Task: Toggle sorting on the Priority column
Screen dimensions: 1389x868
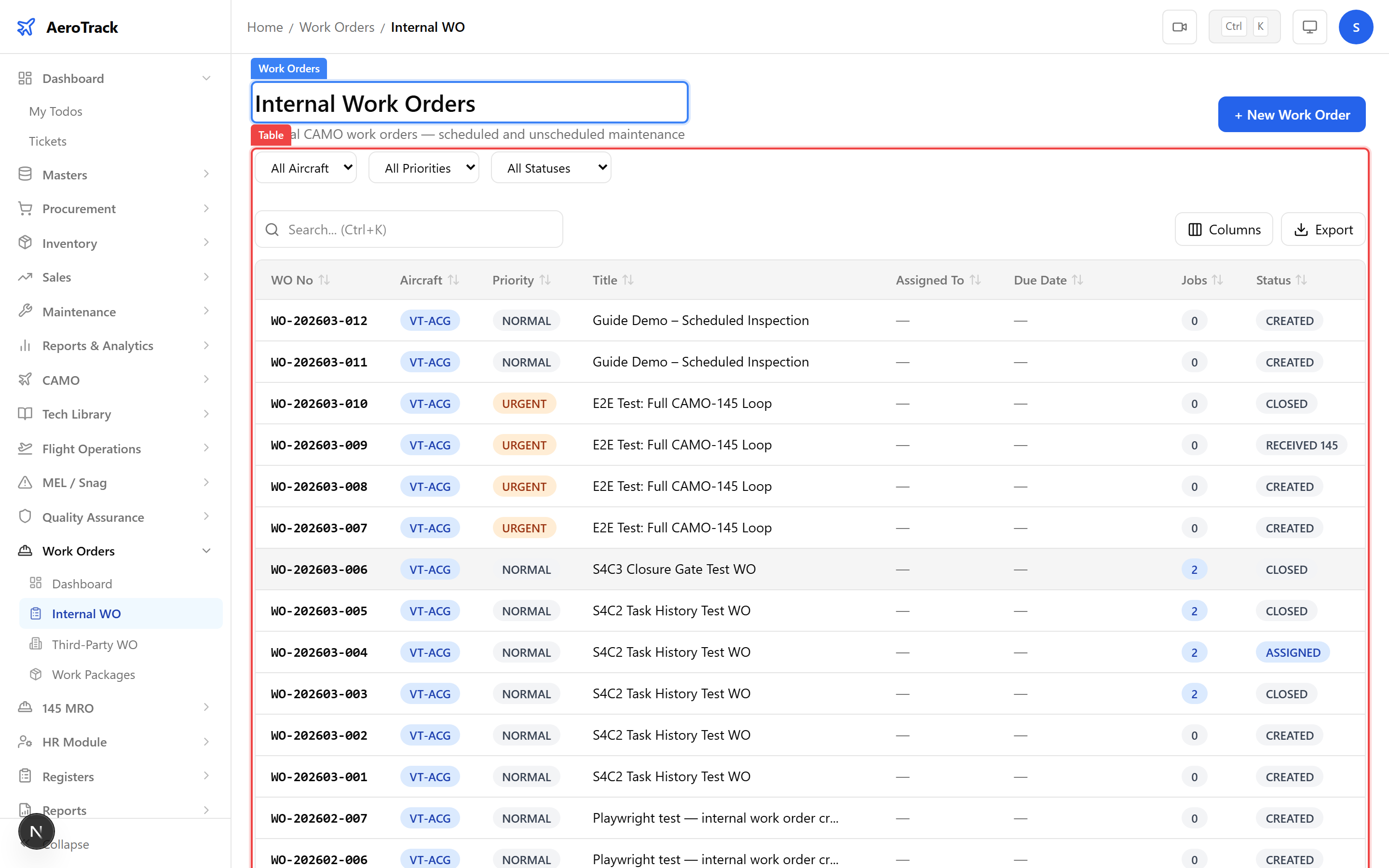Action: (x=545, y=280)
